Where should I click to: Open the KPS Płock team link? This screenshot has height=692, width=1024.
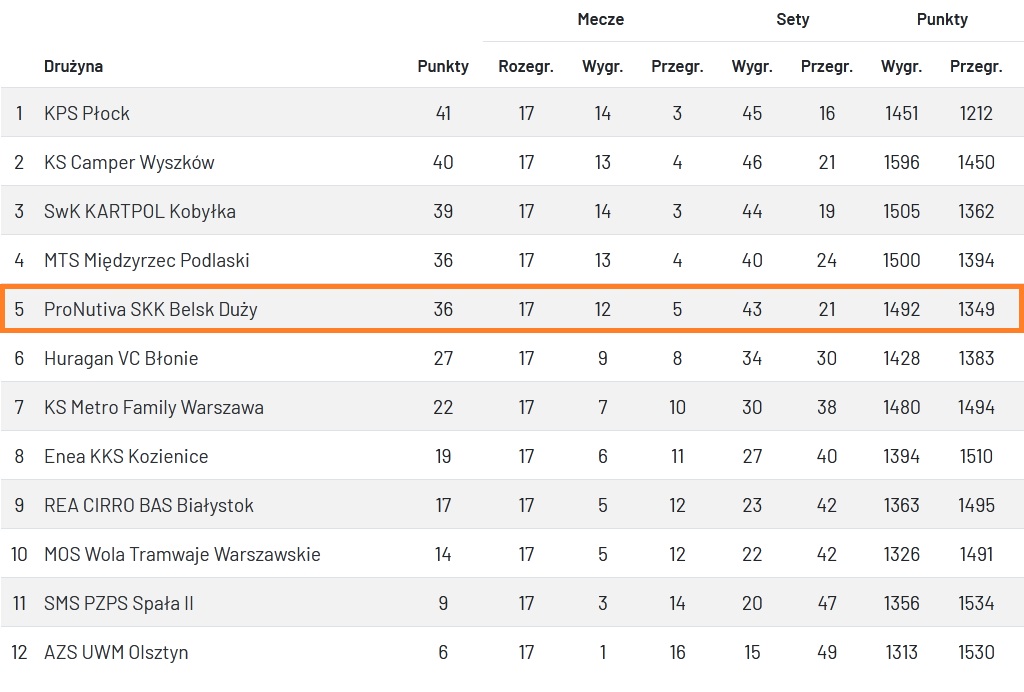click(x=87, y=113)
